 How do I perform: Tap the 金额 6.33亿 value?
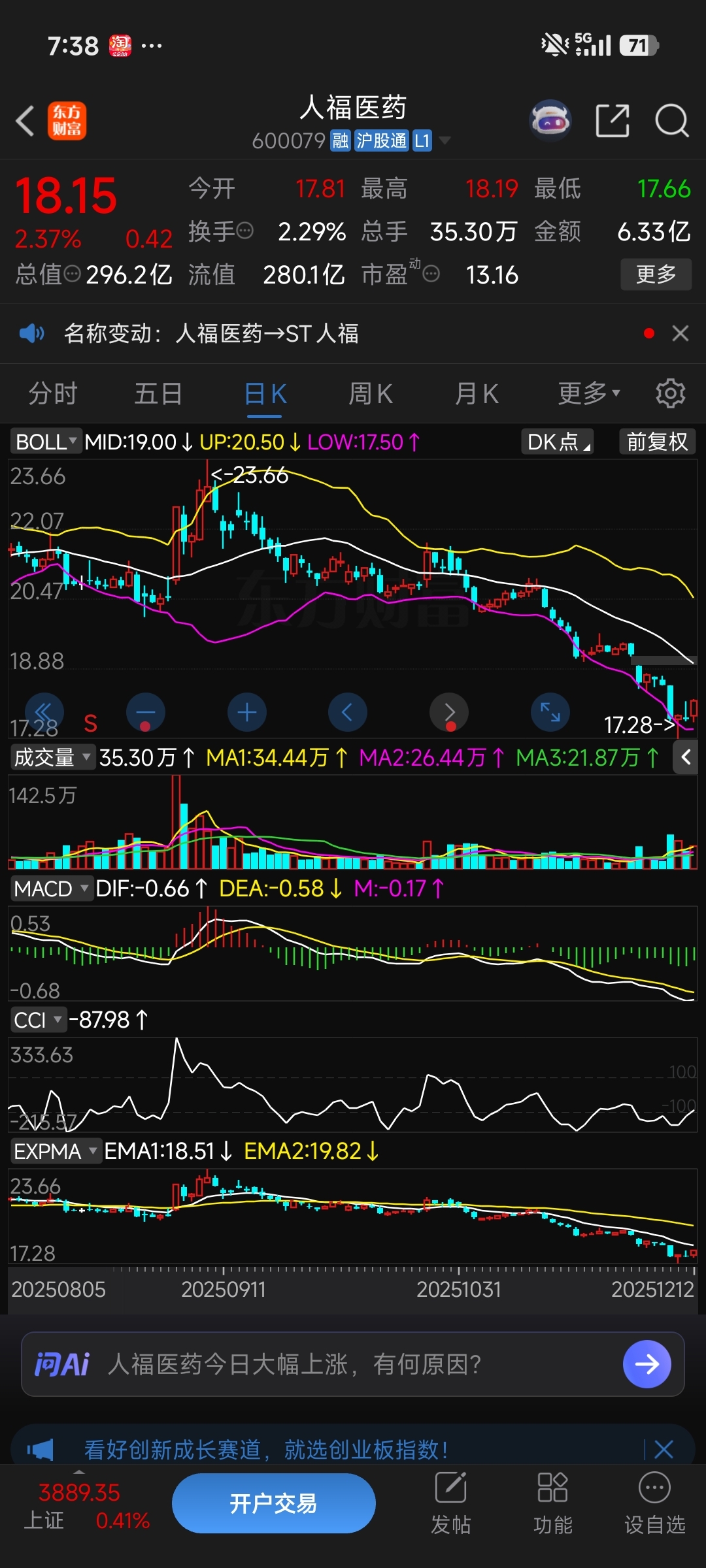click(654, 231)
